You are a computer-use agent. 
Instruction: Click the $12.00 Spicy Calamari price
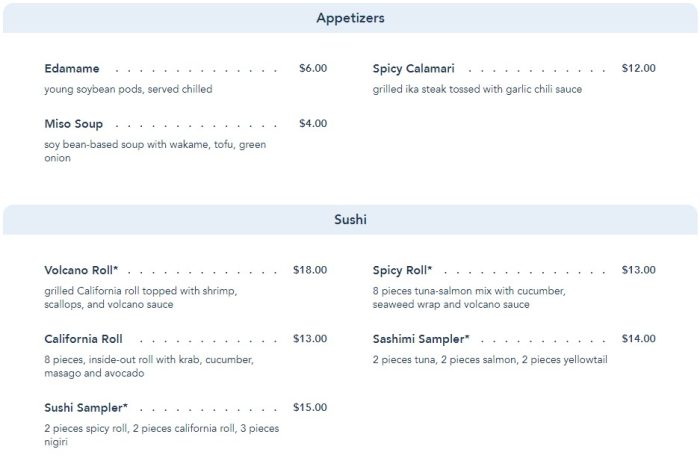[x=638, y=69]
